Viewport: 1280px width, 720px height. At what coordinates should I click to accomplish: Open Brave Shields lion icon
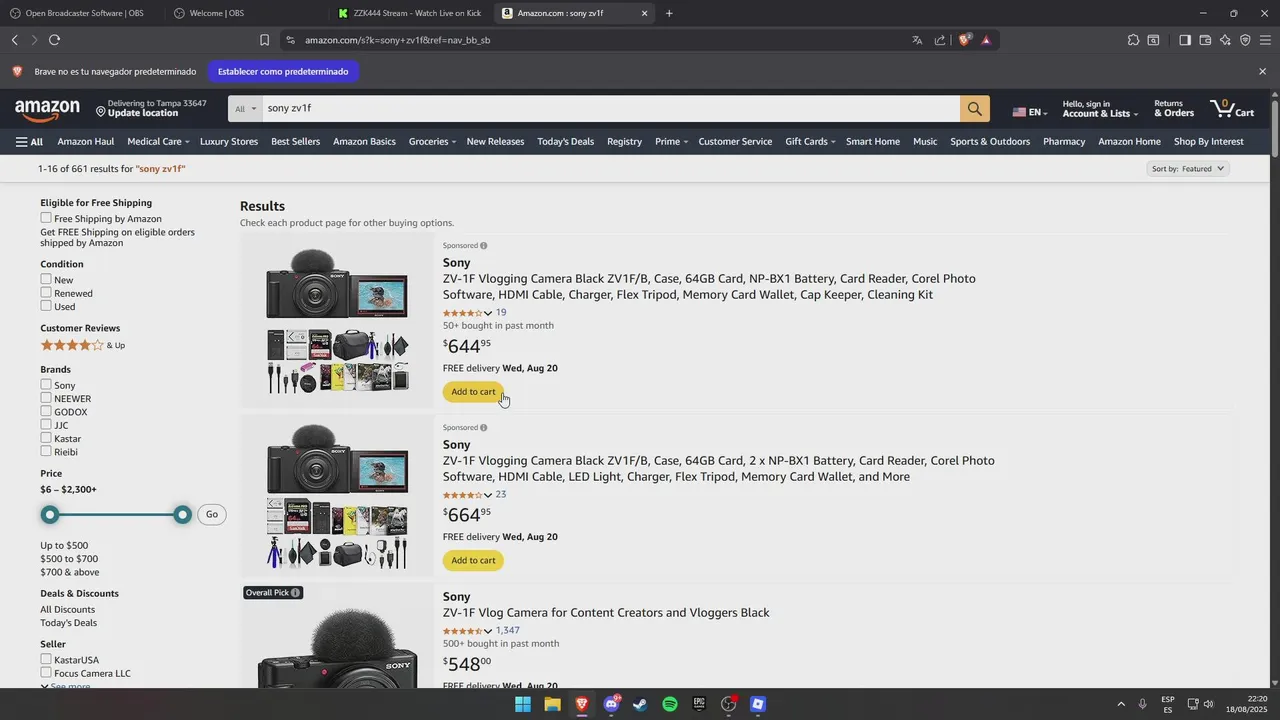pyautogui.click(x=964, y=40)
